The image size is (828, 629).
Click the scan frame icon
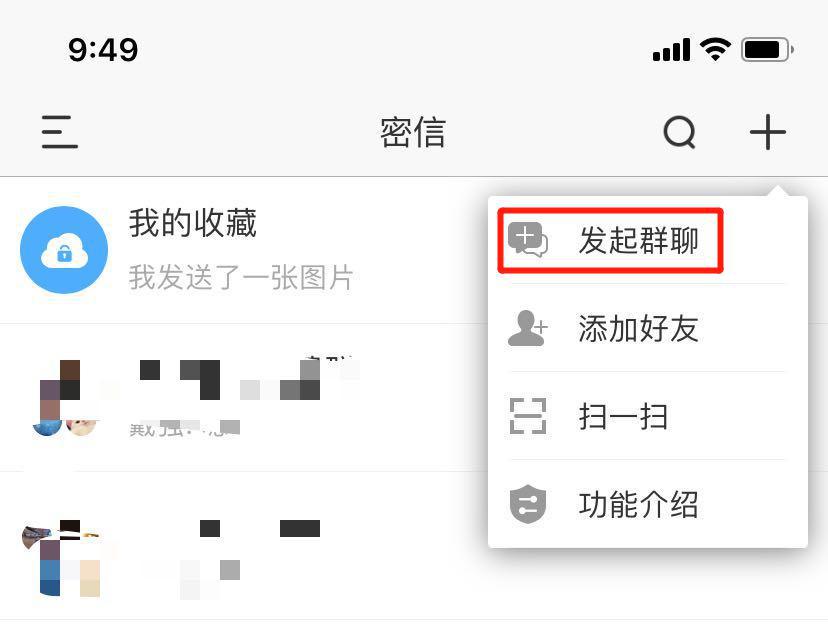click(528, 416)
